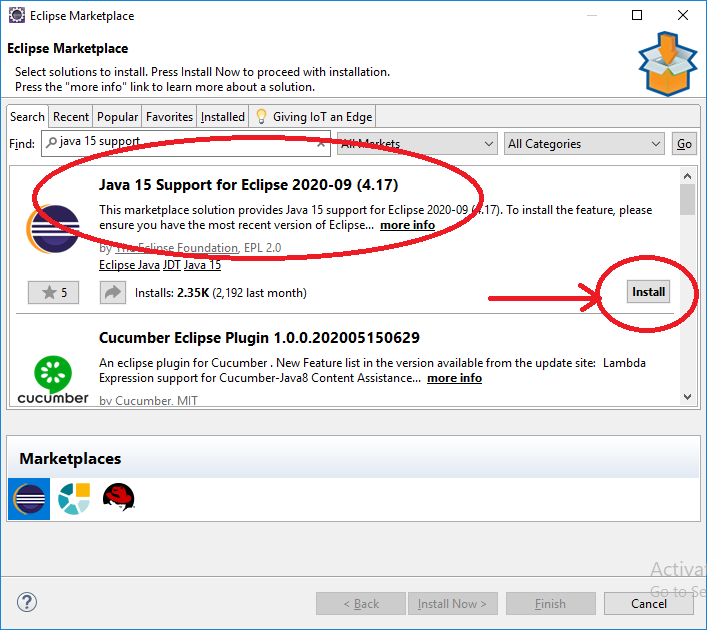Switch to the Installed tab
This screenshot has width=707, height=630.
coord(223,117)
